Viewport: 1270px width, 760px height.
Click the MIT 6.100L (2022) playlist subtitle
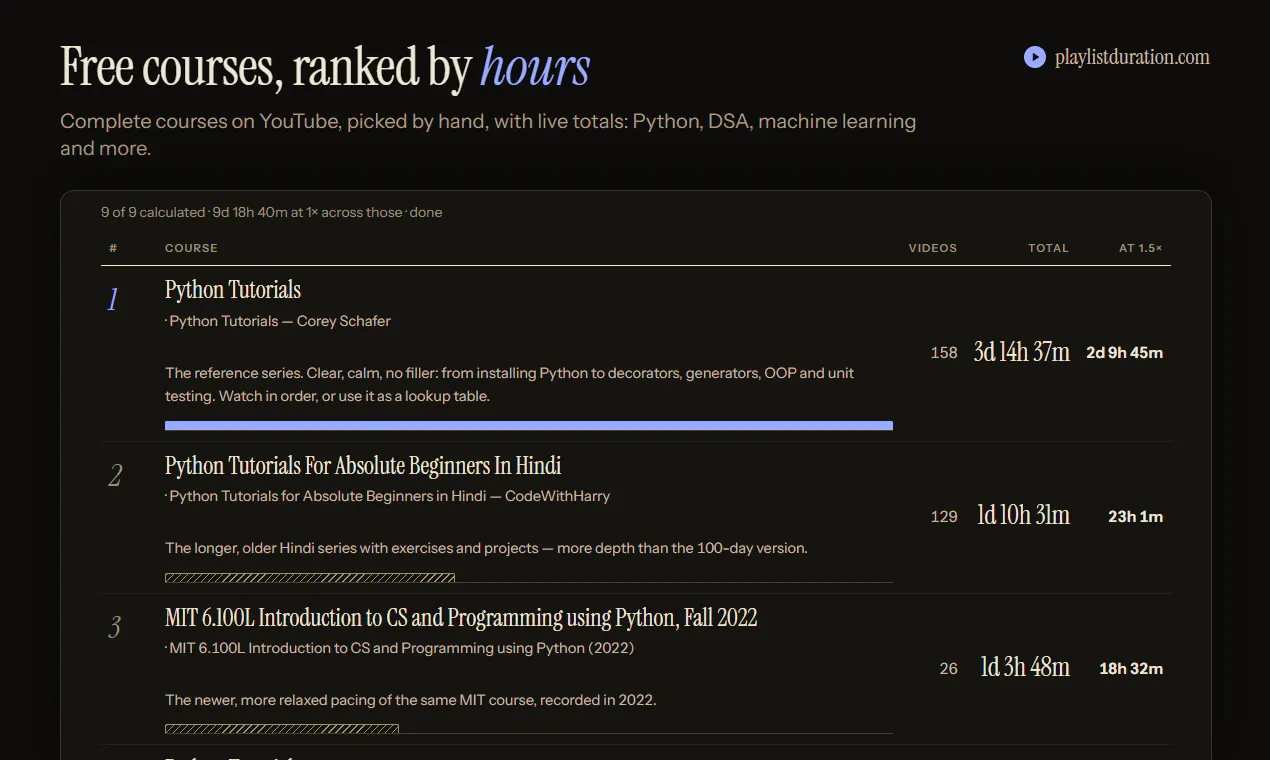(400, 648)
